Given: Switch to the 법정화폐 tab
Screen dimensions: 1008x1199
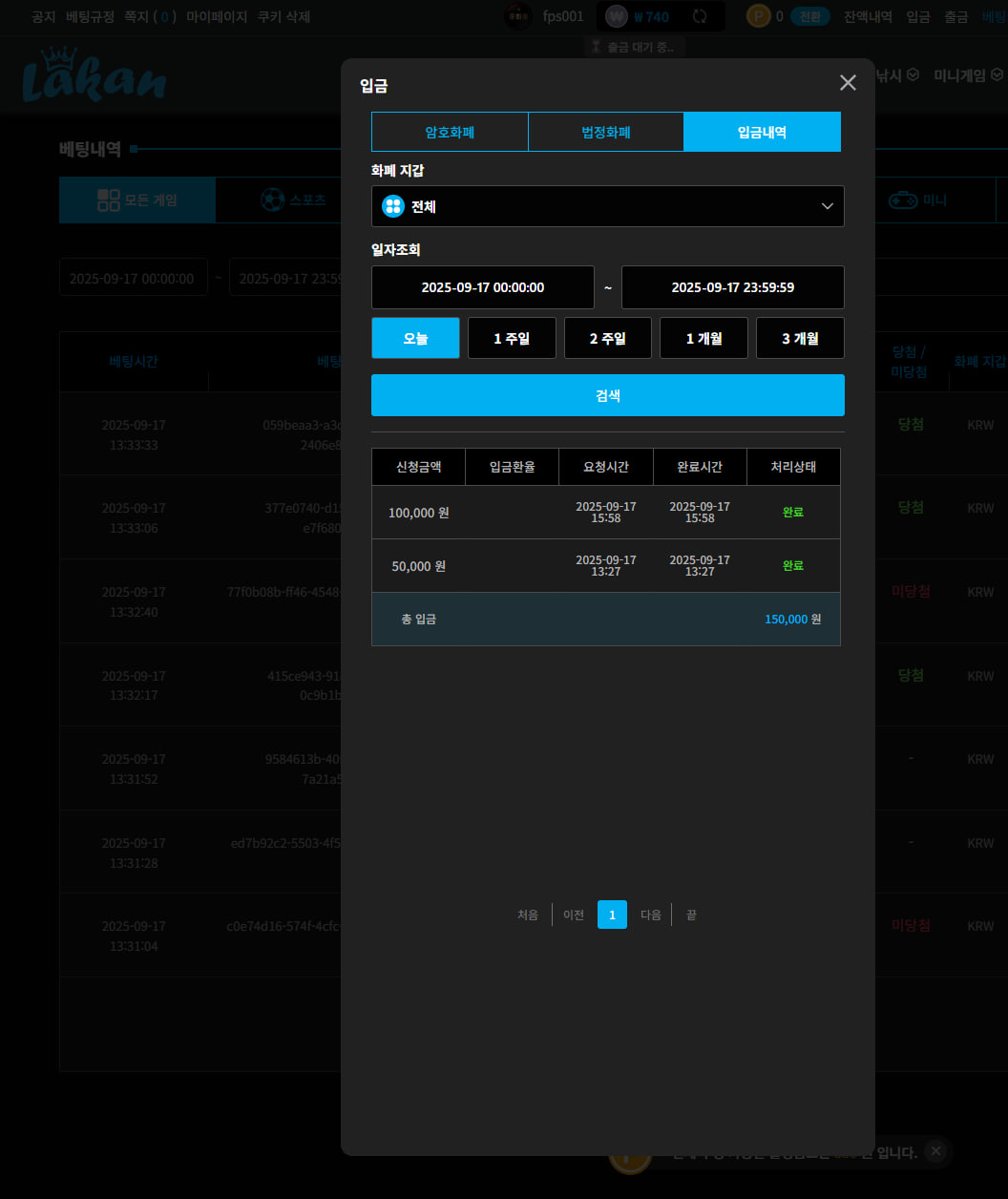Looking at the screenshot, I should click(x=606, y=132).
